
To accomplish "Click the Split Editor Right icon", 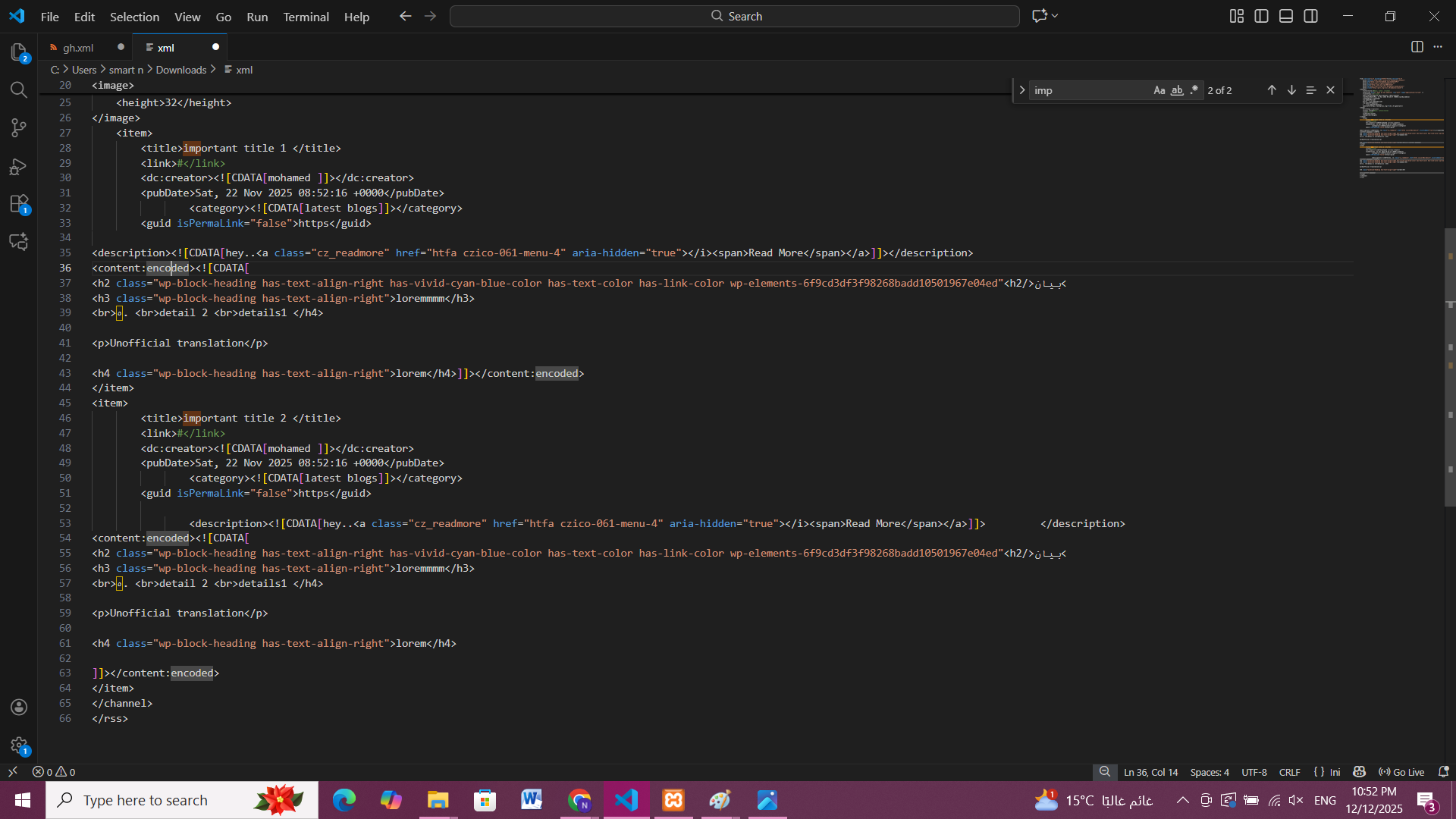I will point(1417,47).
